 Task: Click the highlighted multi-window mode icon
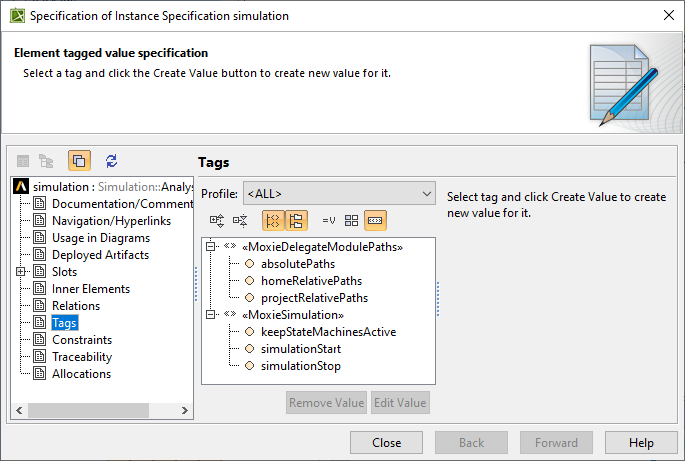[79, 160]
